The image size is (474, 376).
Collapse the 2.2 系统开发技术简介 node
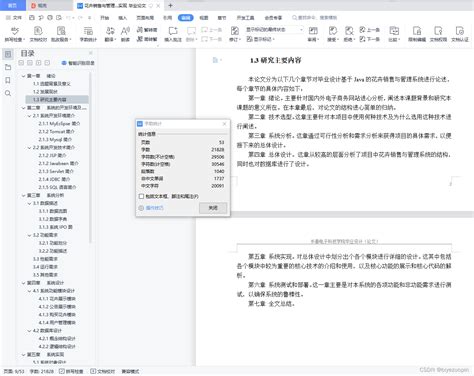tap(29, 147)
